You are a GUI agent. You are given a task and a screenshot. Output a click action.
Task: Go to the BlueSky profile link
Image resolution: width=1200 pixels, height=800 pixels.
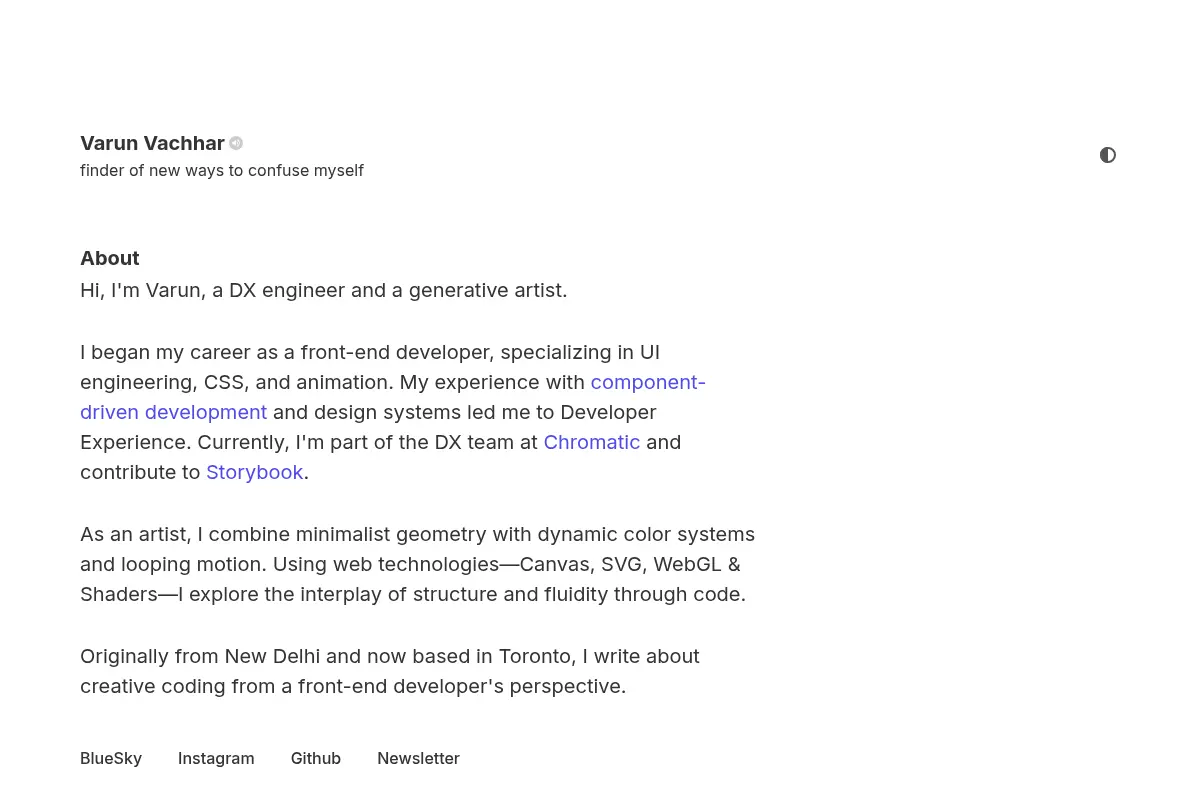click(x=111, y=758)
